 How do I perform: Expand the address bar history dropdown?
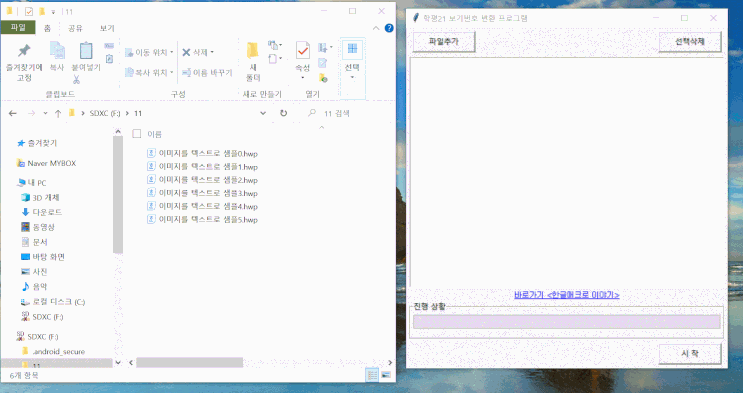pyautogui.click(x=263, y=113)
